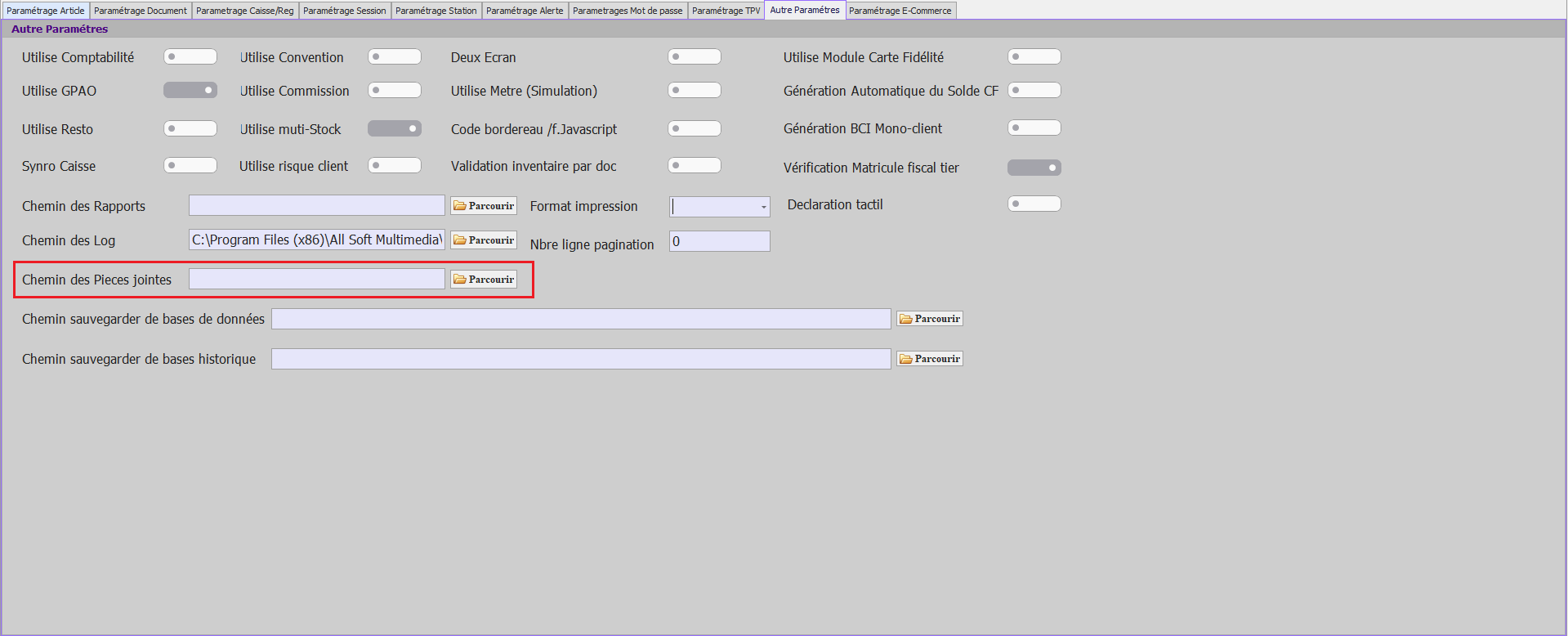
Task: Toggle Utilise Module Carte Fidélité switch
Action: pos(1034,56)
